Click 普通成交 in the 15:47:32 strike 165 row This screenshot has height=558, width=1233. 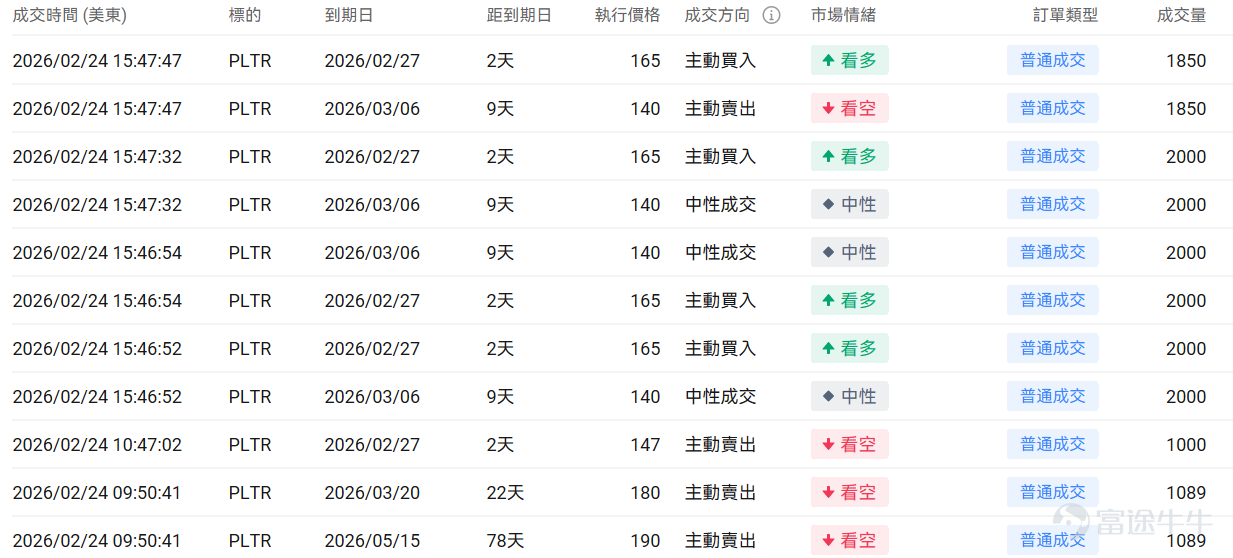1053,156
